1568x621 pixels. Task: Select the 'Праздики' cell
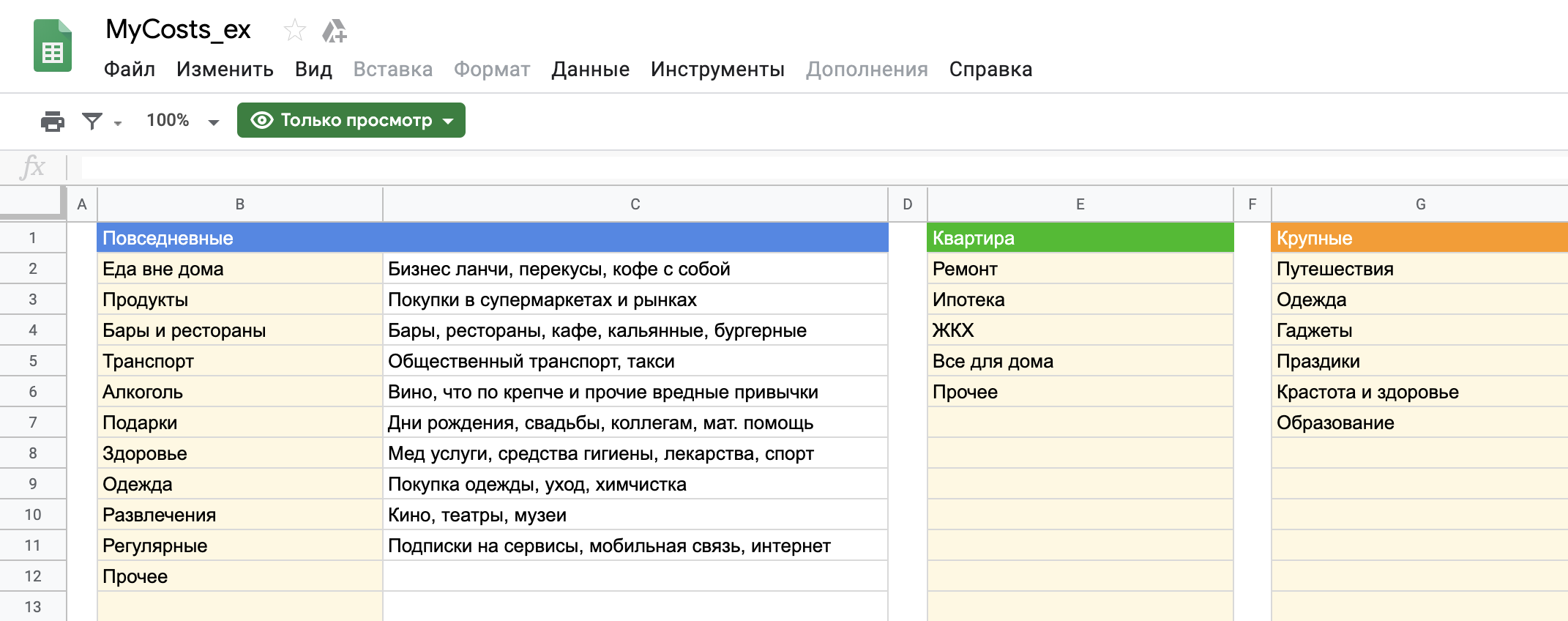point(1420,361)
